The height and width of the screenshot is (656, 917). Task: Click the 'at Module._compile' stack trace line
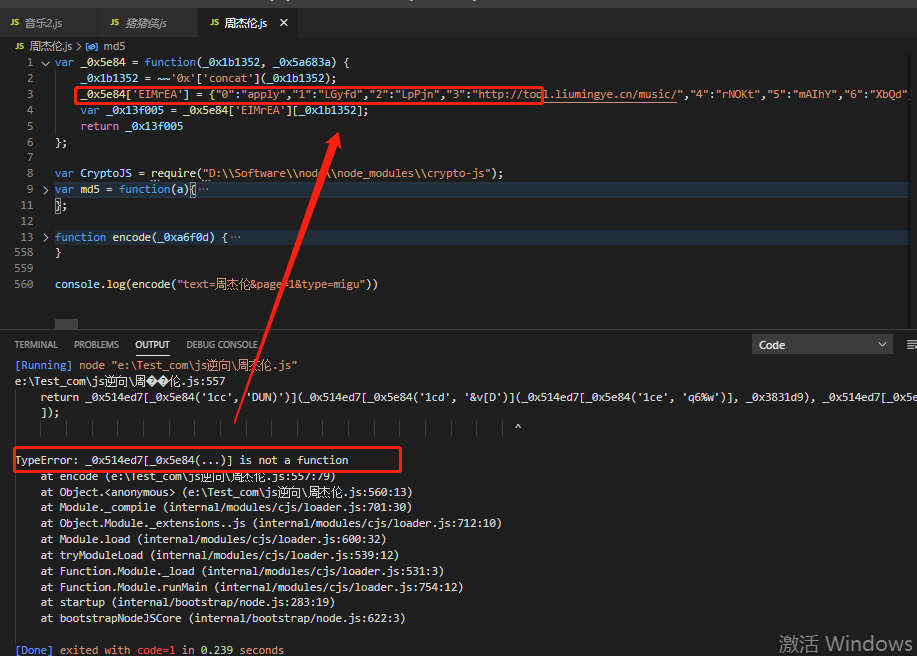226,507
